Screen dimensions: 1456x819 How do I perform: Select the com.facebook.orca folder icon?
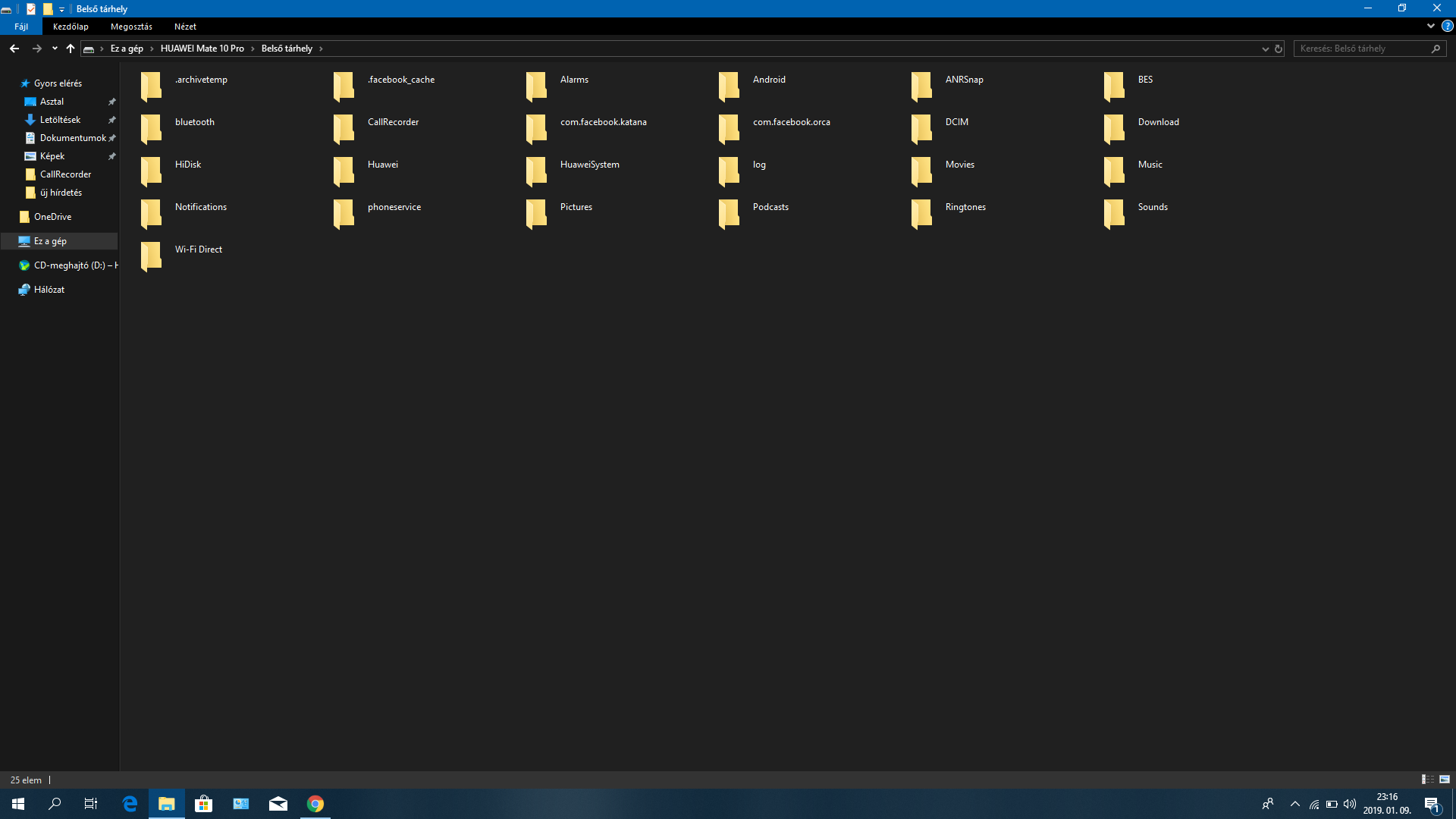(729, 129)
